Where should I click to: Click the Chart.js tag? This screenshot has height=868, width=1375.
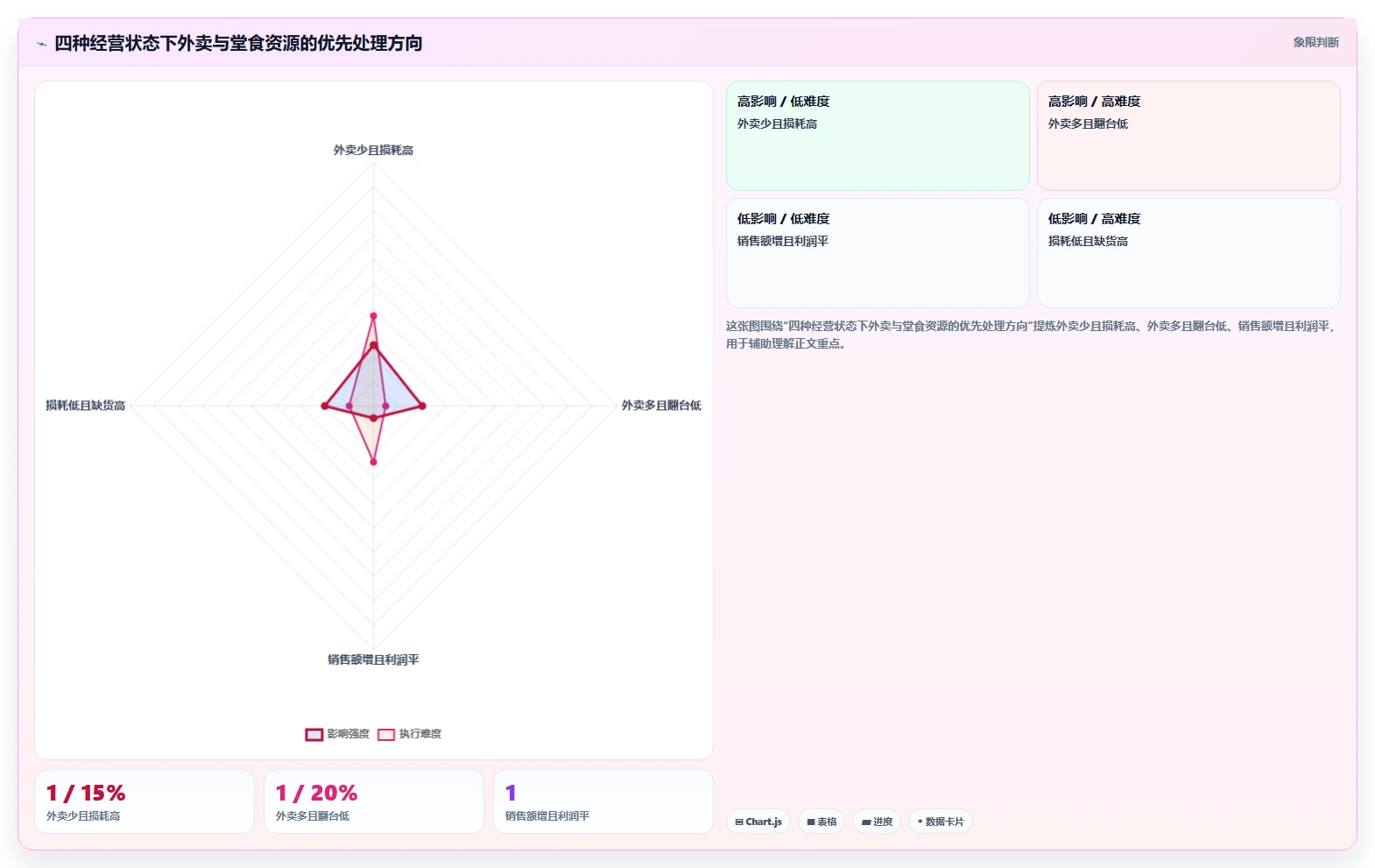point(758,822)
